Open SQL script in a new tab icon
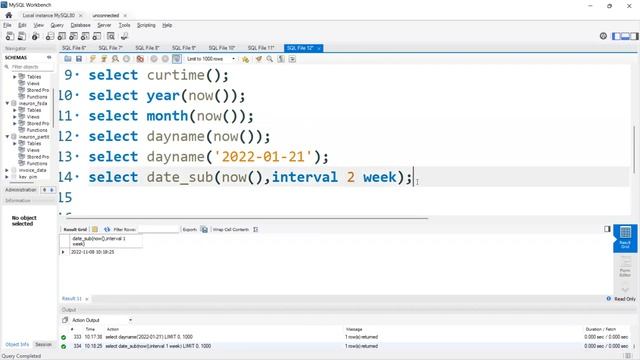 22,36
